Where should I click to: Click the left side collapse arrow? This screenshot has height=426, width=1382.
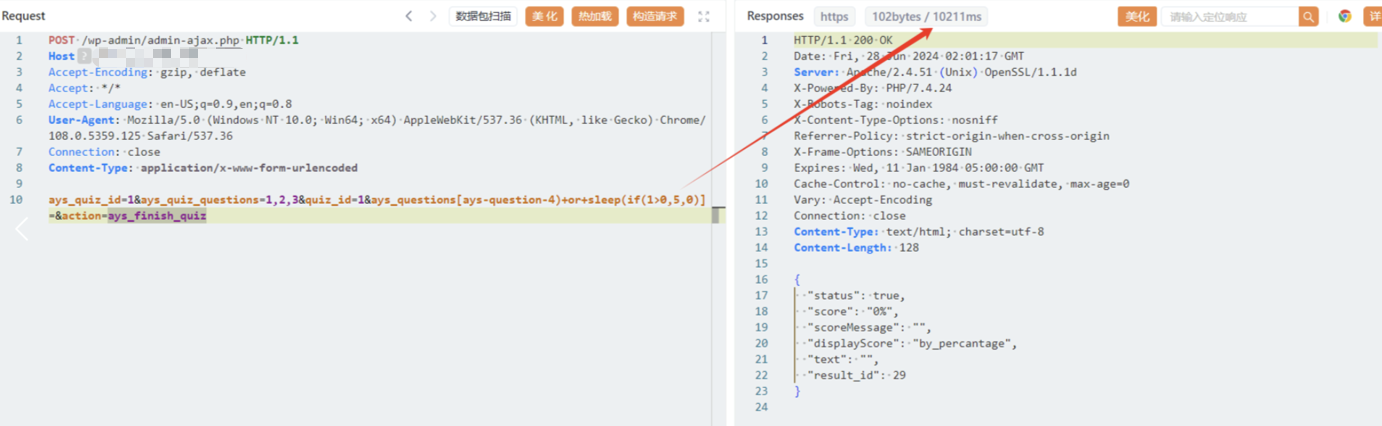pyautogui.click(x=21, y=229)
